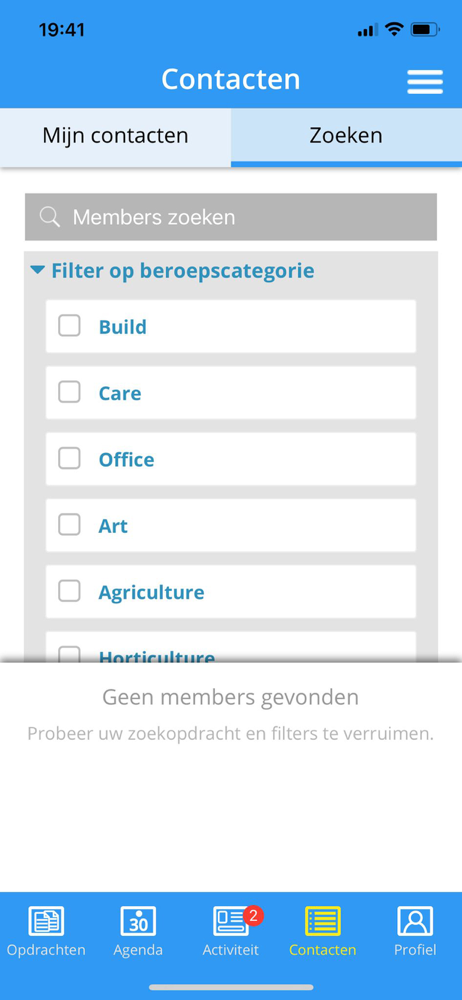Select the Art checkbox
The height and width of the screenshot is (1000, 462).
[x=70, y=525]
